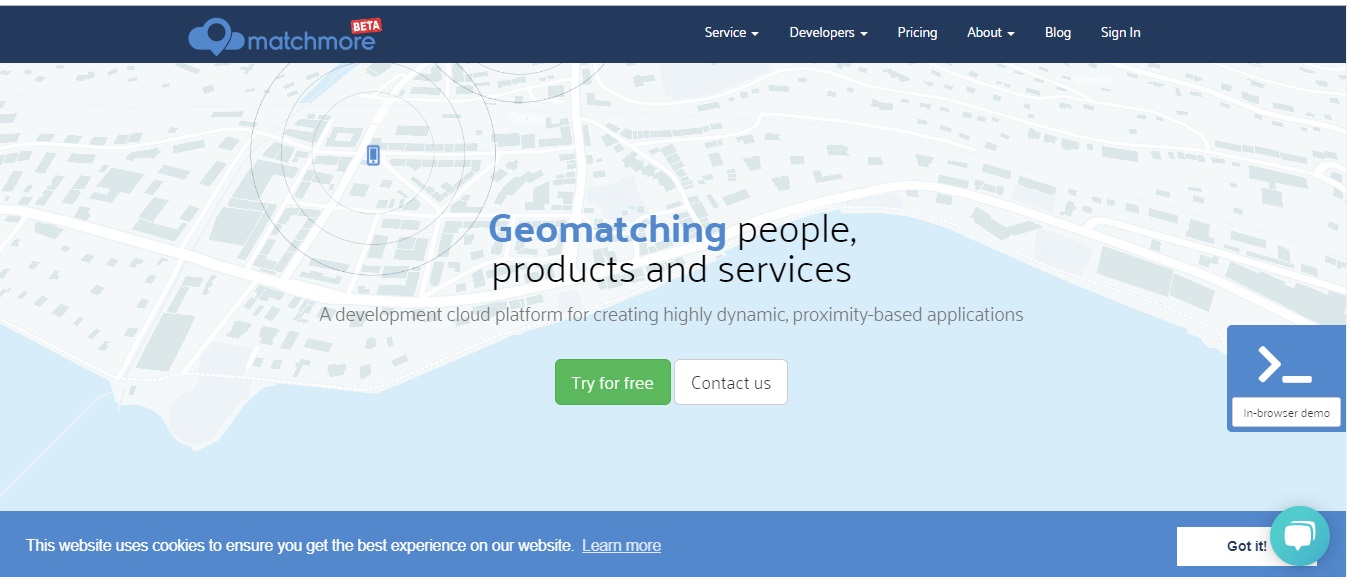This screenshot has height=577, width=1347.
Task: Expand the About dropdown menu
Action: [x=990, y=33]
